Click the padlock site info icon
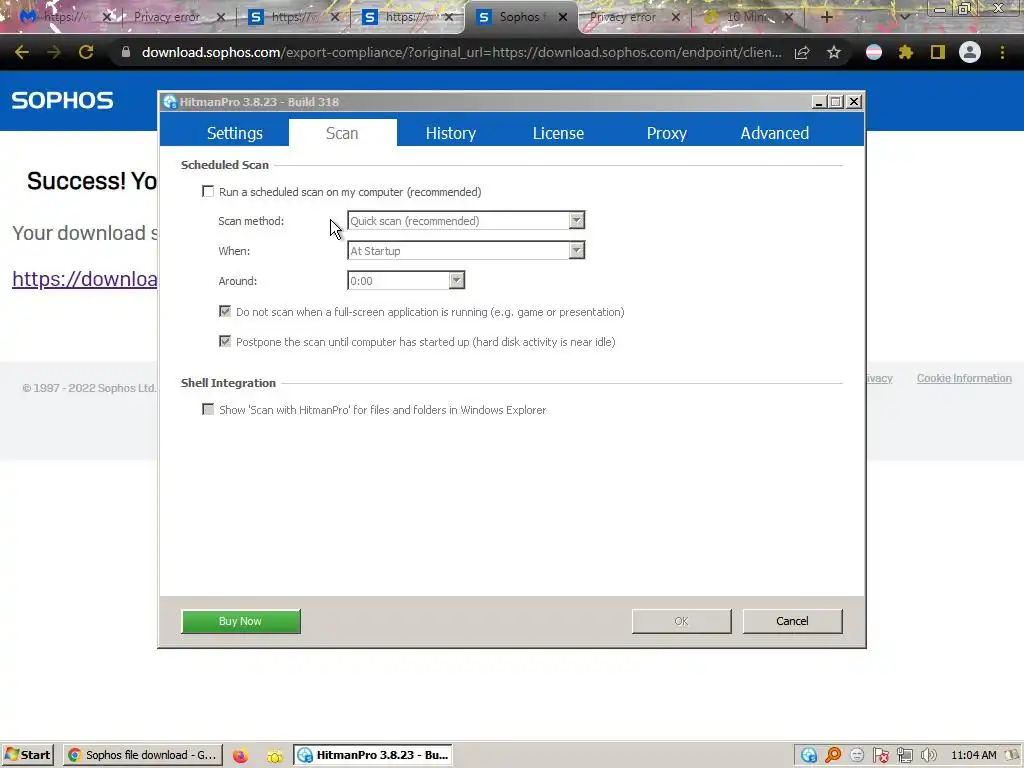The image size is (1024, 768). (126, 52)
